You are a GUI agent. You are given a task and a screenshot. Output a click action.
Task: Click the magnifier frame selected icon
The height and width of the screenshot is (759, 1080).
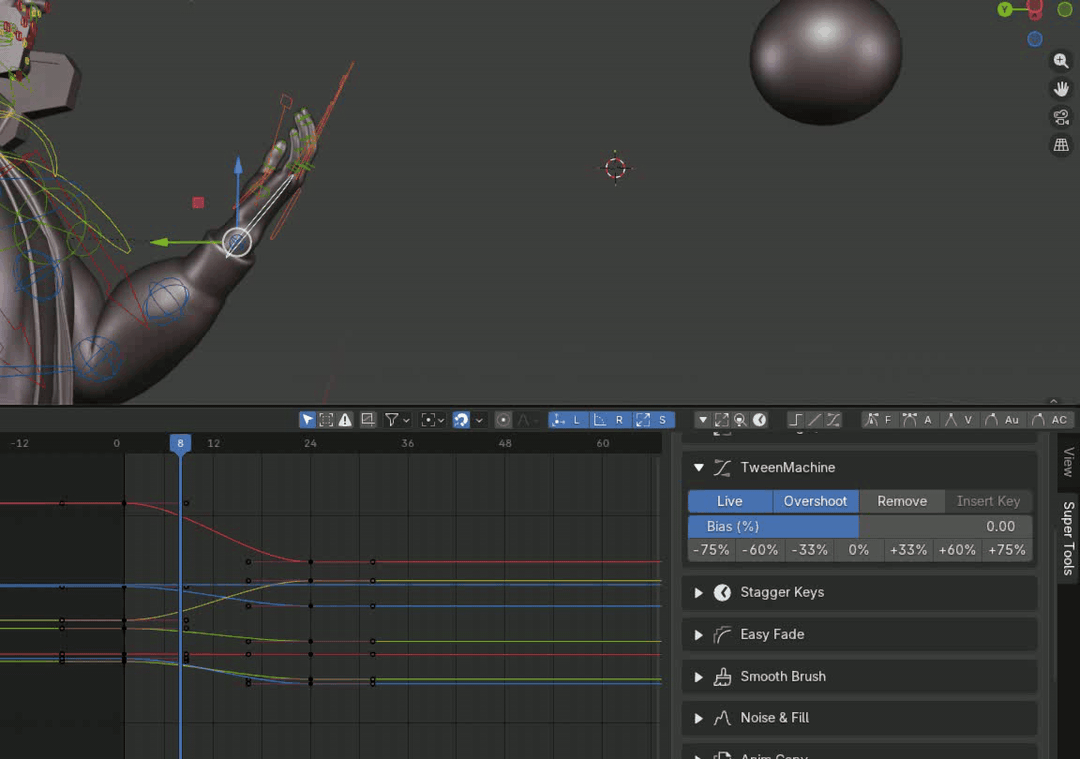point(740,419)
